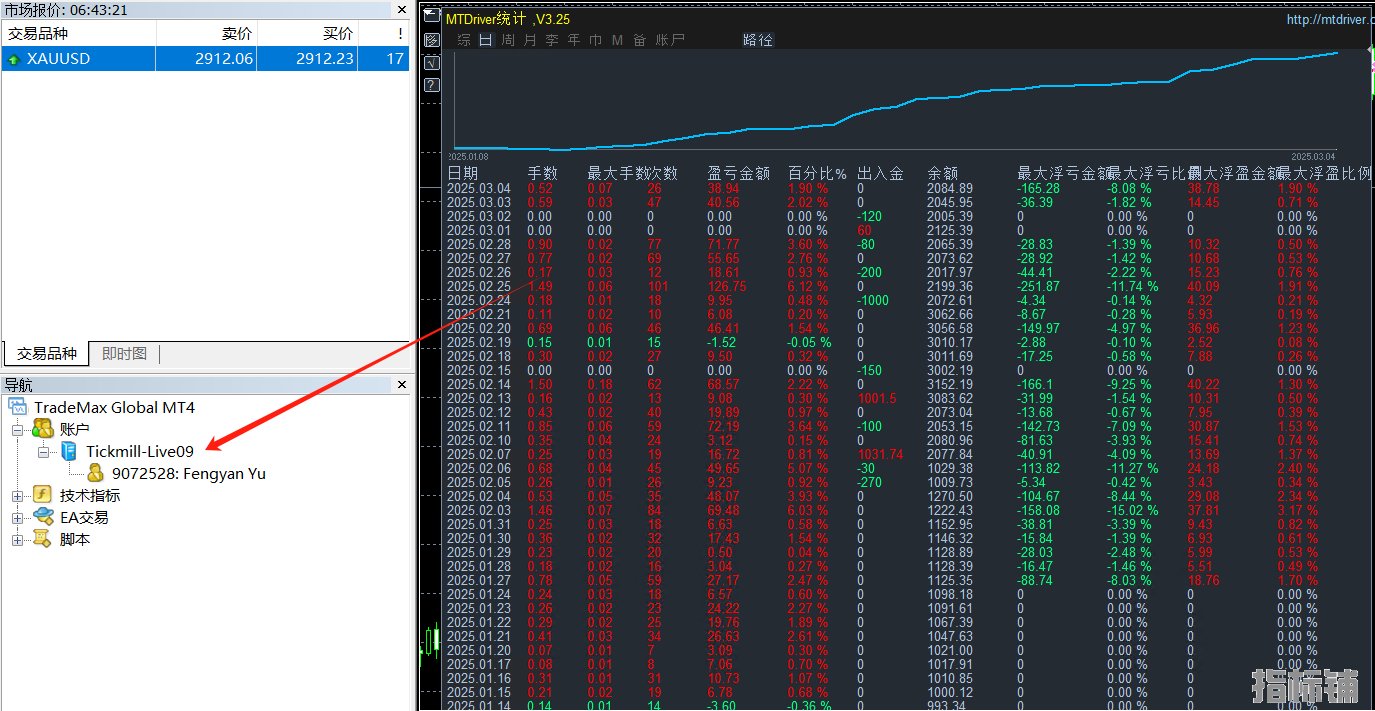
Task: Select the 综 summary statistics tab
Action: tap(464, 40)
